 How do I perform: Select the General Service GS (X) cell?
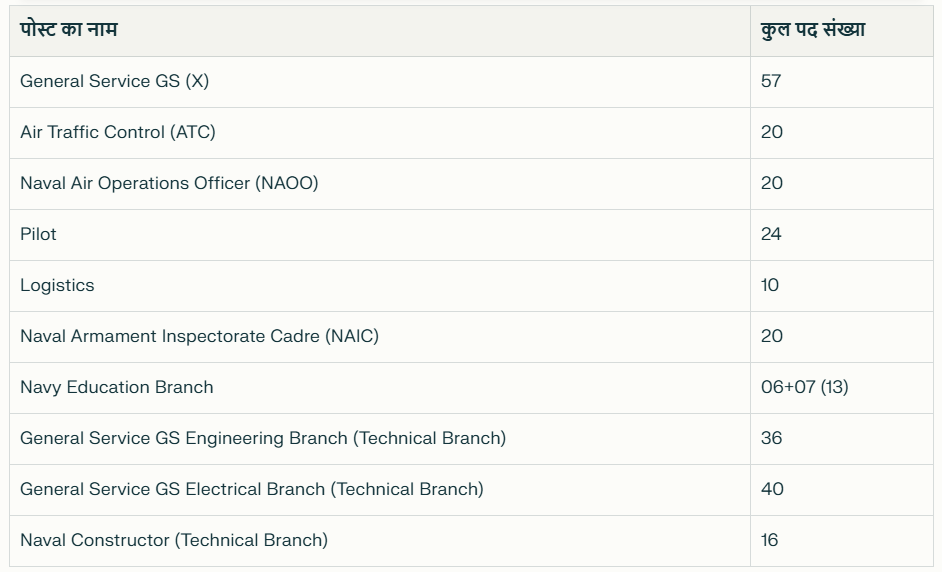point(380,82)
